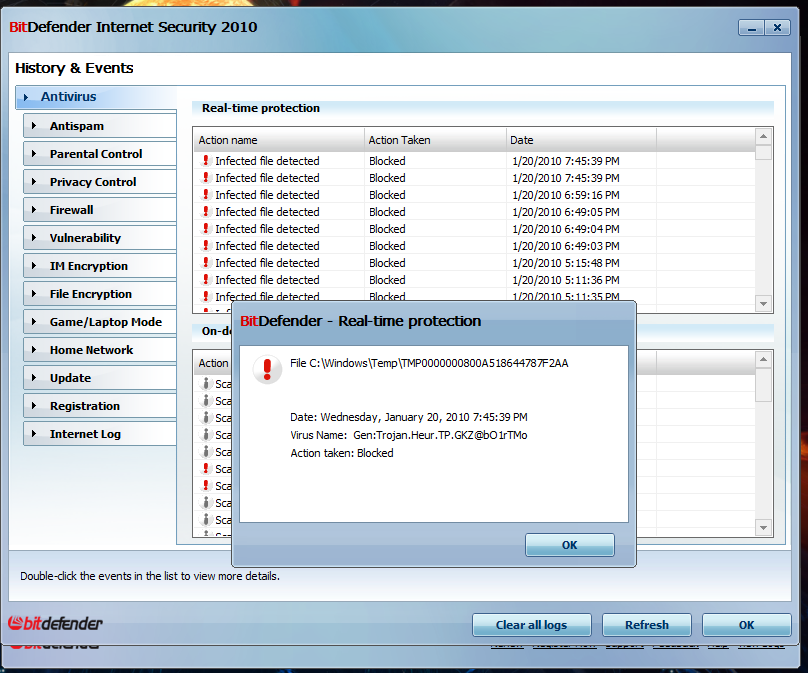This screenshot has width=808, height=673.
Task: Expand the Vulnerability arrow
Action: click(x=34, y=238)
